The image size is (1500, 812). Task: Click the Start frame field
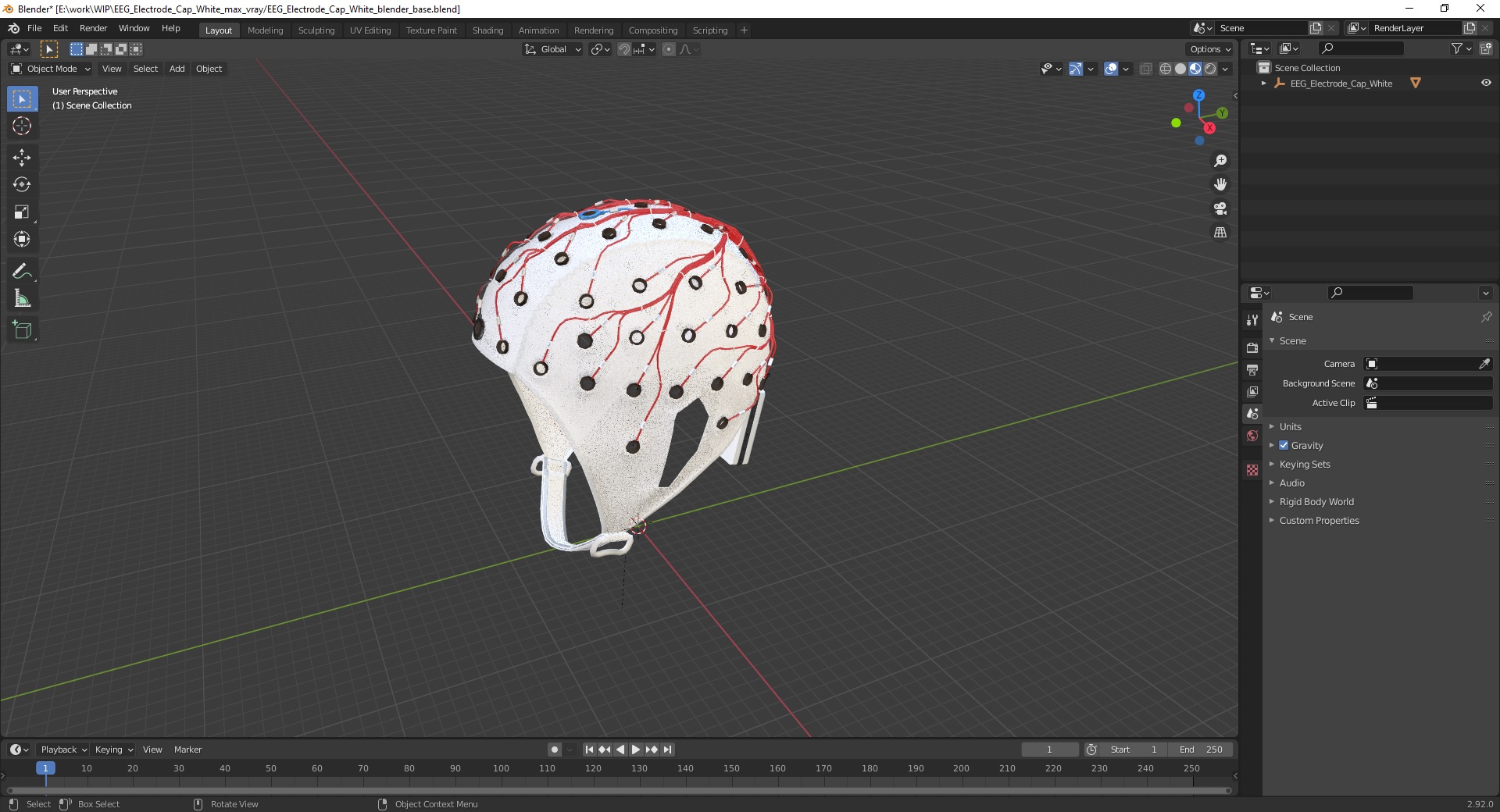(x=1133, y=750)
